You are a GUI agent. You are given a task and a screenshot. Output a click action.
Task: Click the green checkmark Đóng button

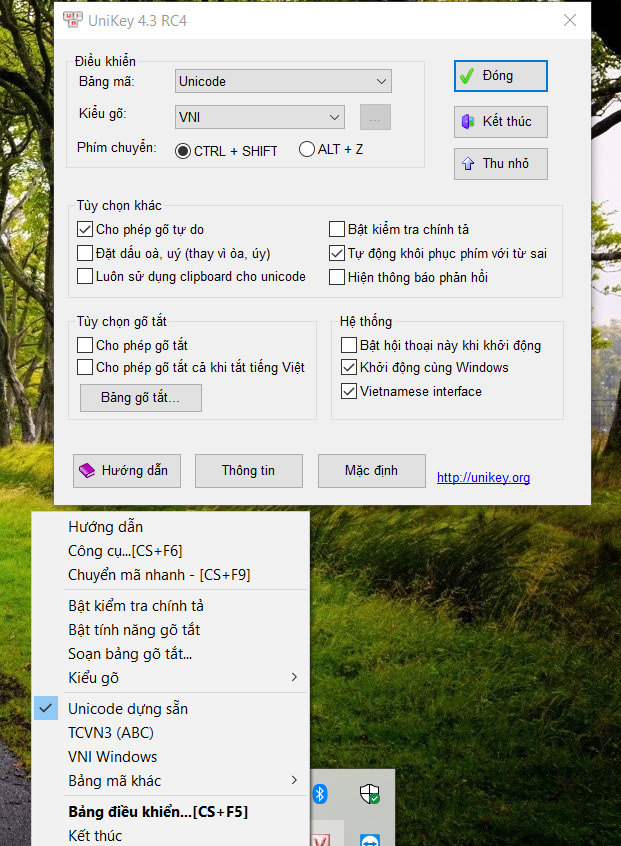(500, 76)
